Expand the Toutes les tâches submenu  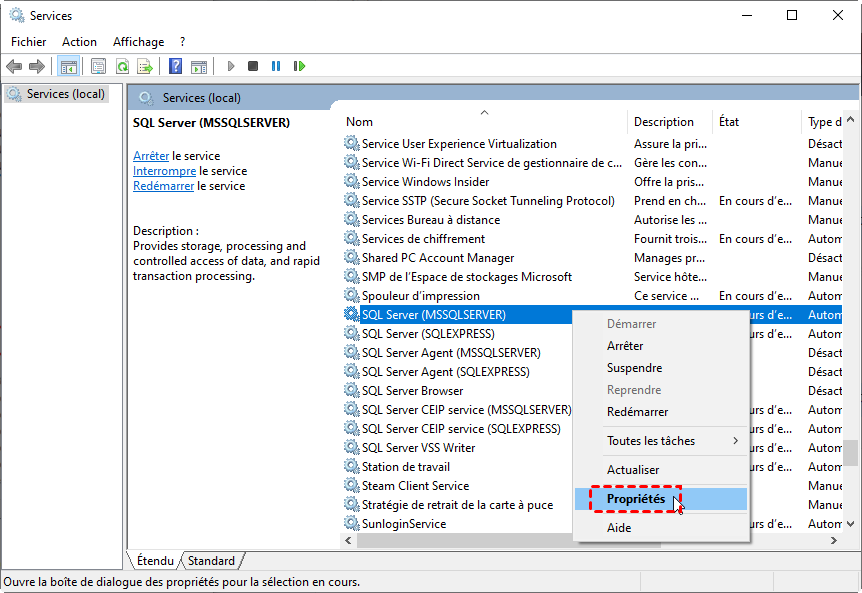click(661, 441)
